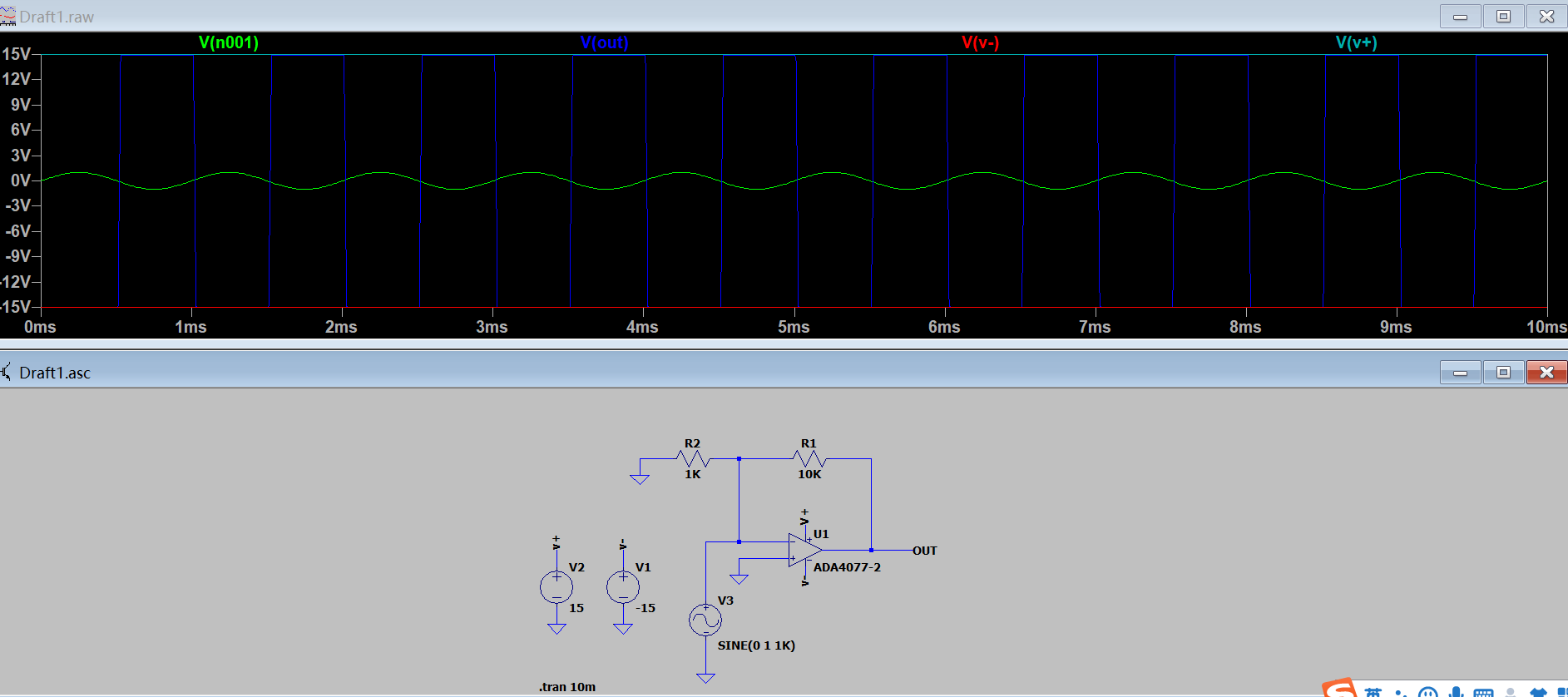Open the IME soft keyboard icon
Screen dimensions: 1568x697
point(1483,692)
